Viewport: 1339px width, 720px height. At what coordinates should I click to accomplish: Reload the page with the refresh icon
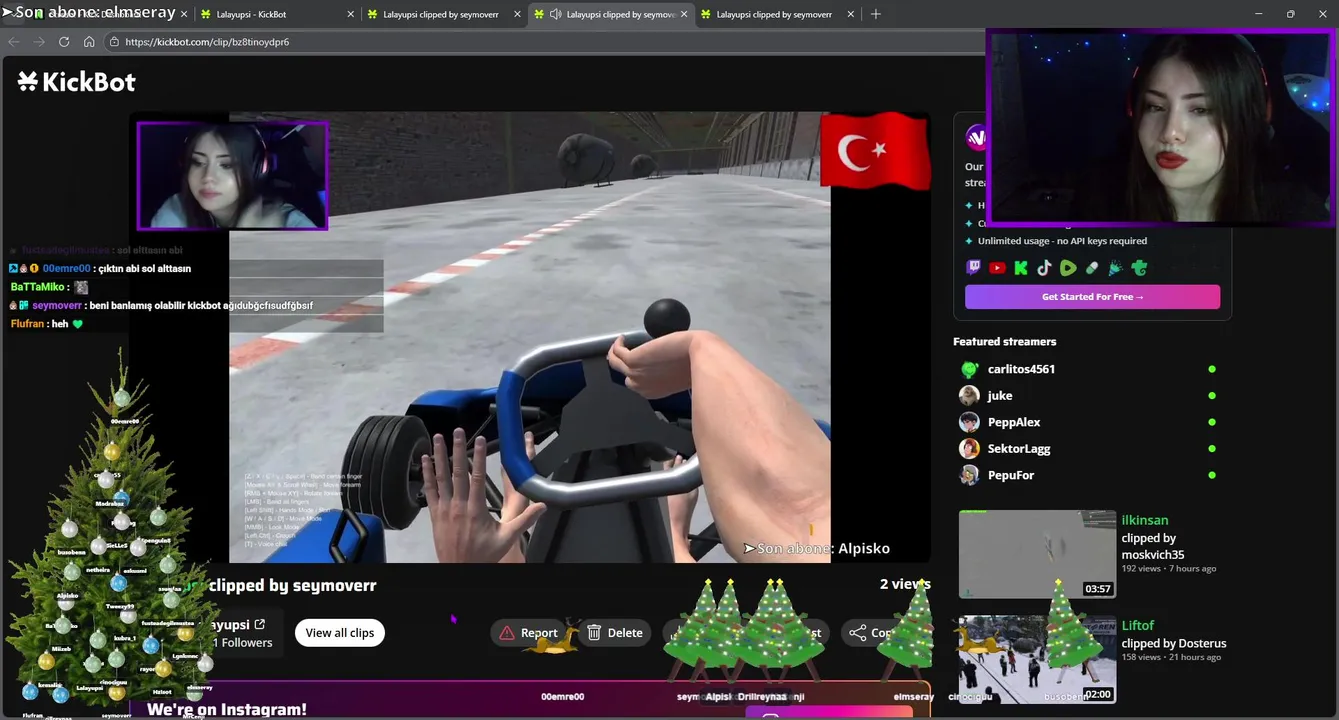click(64, 42)
